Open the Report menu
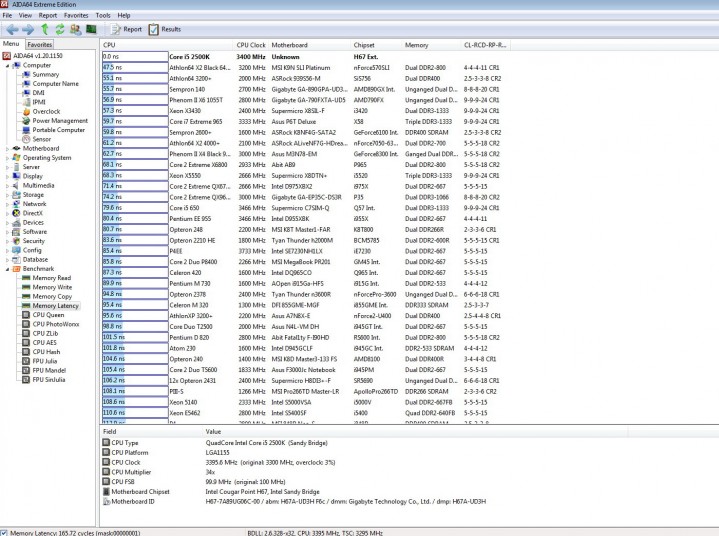 coord(48,15)
